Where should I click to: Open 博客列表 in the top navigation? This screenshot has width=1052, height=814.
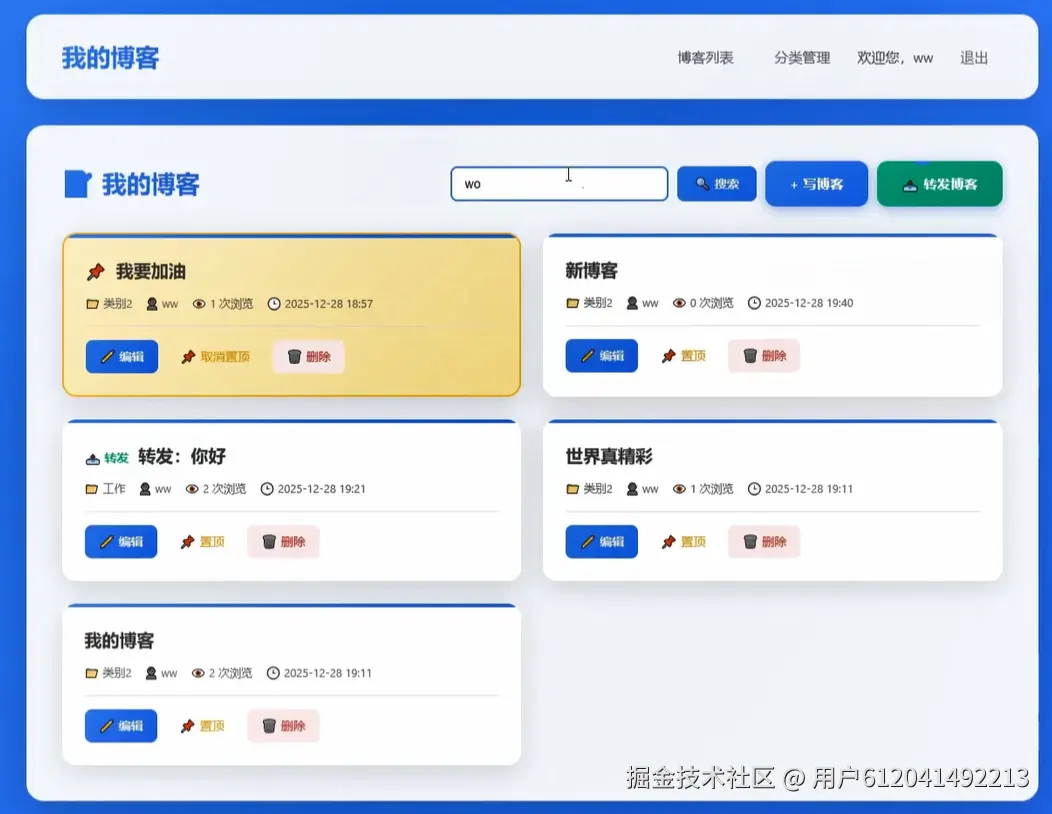[x=705, y=58]
